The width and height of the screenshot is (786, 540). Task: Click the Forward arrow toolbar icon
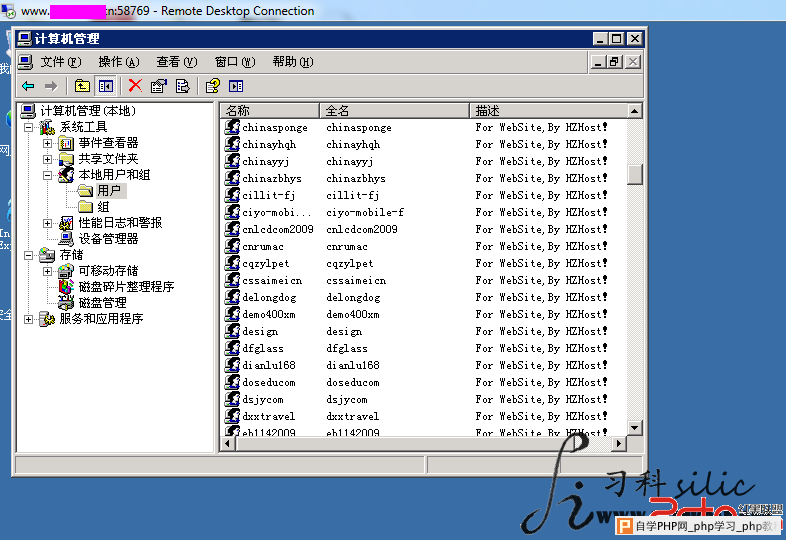click(x=51, y=86)
